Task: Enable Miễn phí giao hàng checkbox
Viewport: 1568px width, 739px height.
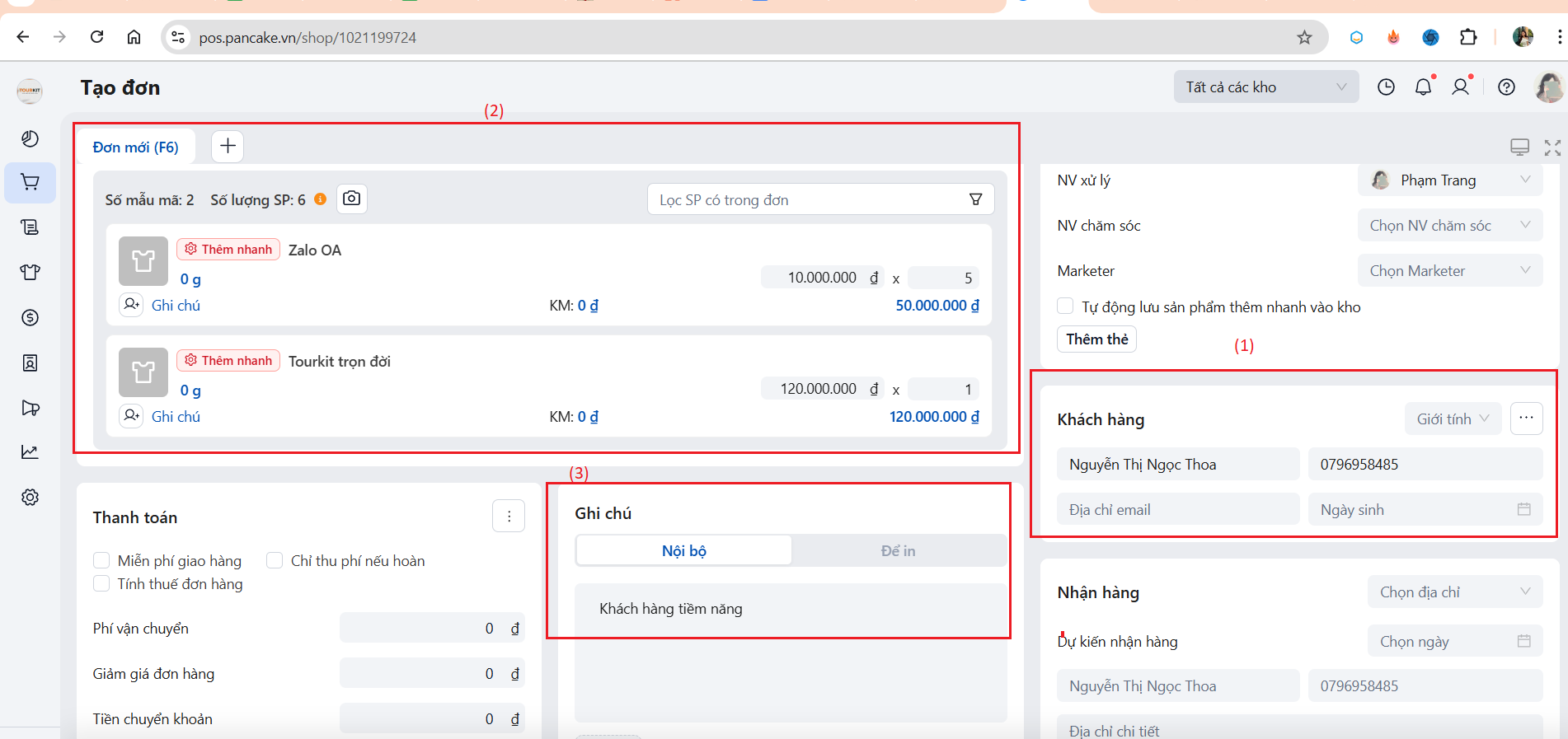Action: coord(102,561)
